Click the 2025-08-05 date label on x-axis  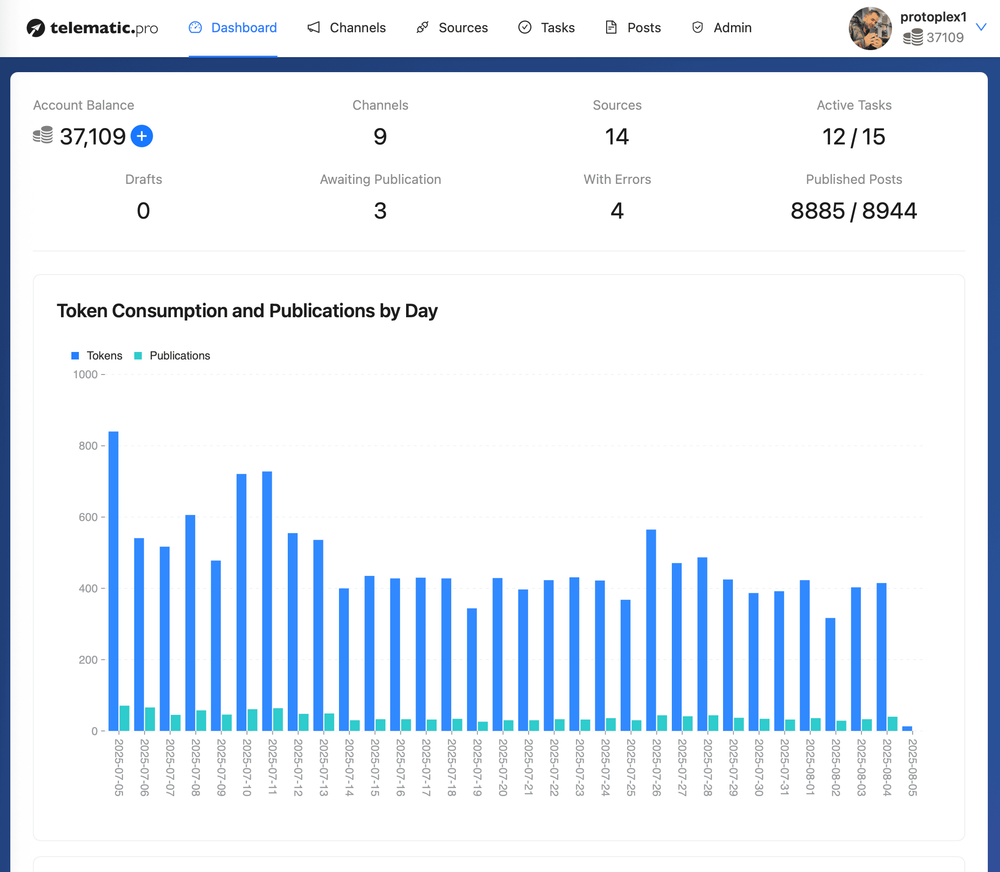pyautogui.click(x=913, y=767)
